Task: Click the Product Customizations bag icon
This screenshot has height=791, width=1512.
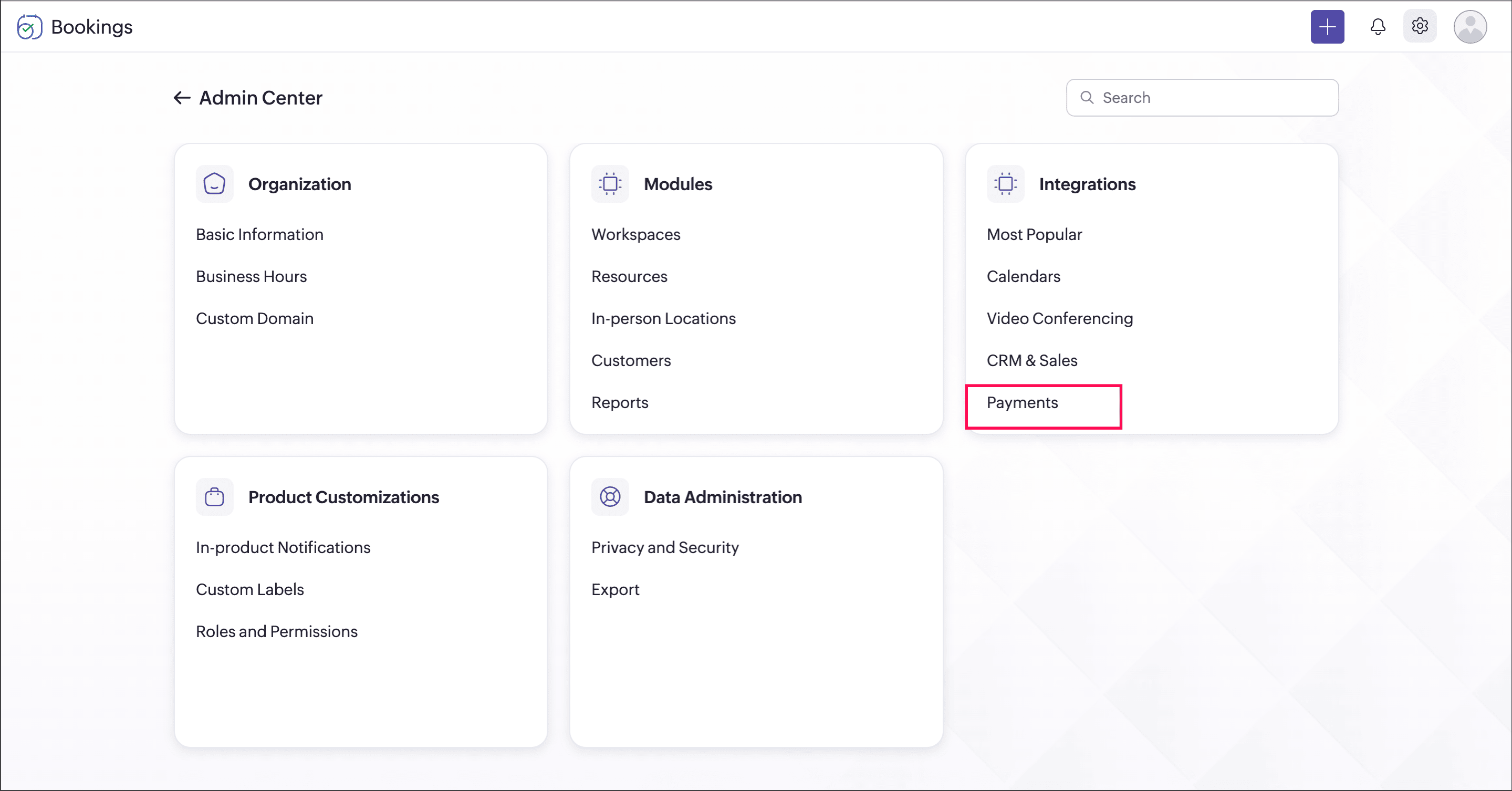Action: point(214,497)
